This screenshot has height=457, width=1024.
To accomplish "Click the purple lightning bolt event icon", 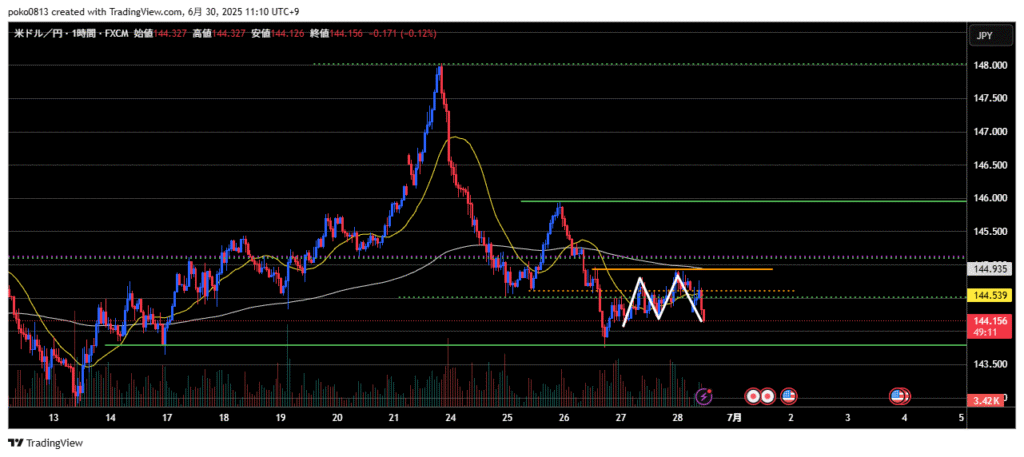I will (703, 396).
